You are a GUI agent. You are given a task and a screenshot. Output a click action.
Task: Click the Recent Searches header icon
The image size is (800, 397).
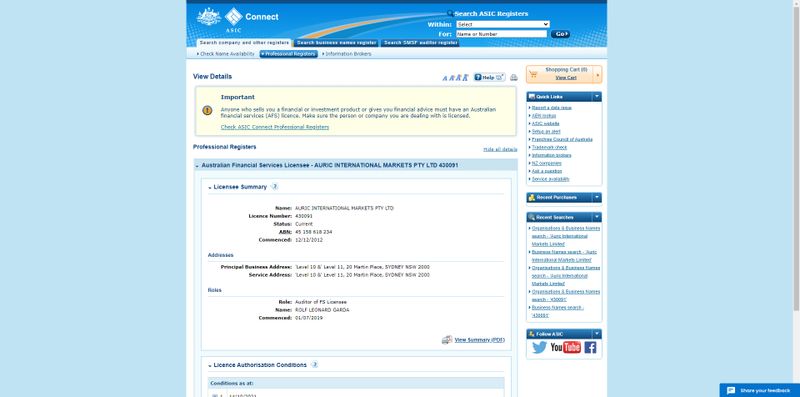[532, 217]
